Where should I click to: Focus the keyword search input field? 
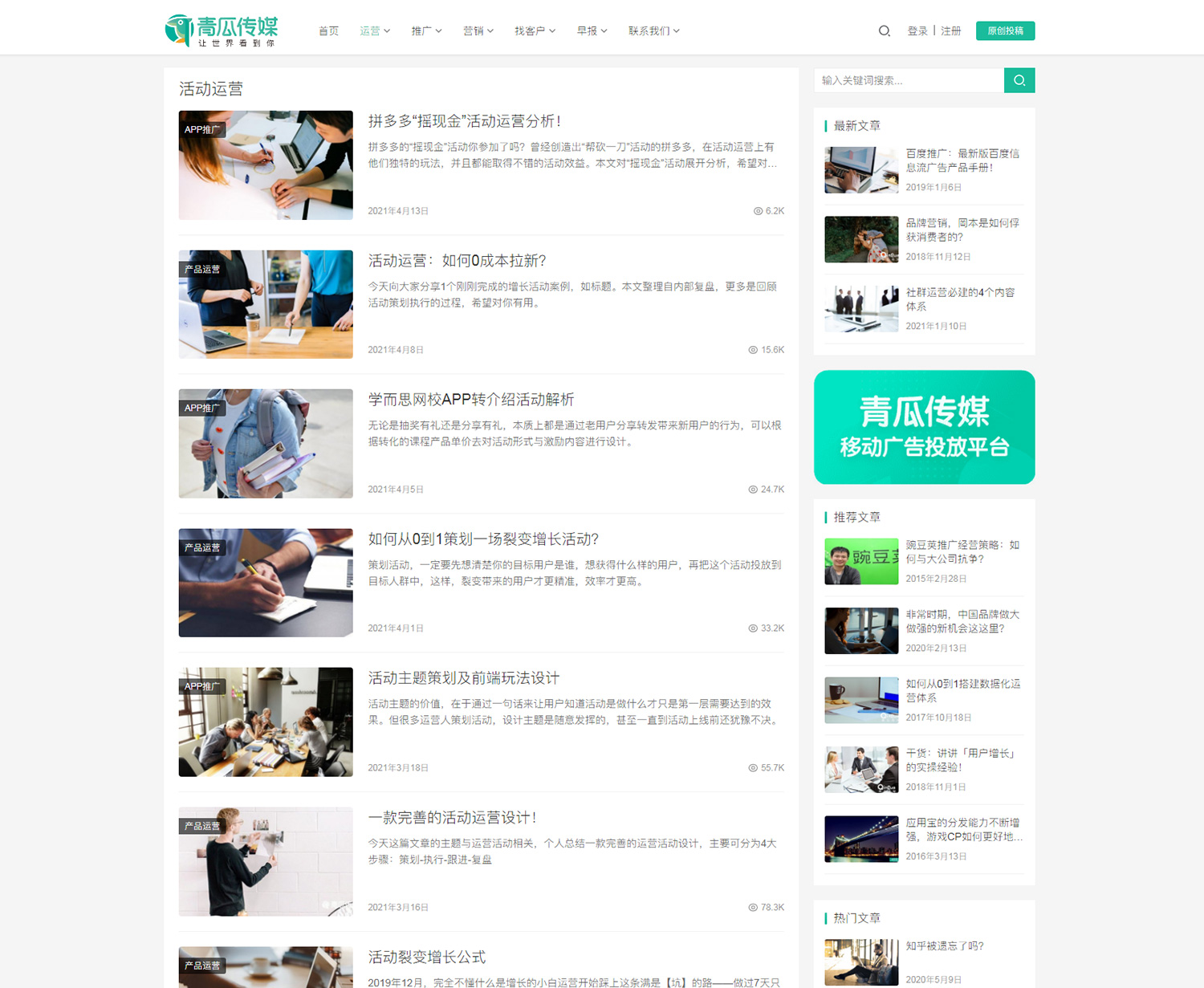tap(909, 80)
